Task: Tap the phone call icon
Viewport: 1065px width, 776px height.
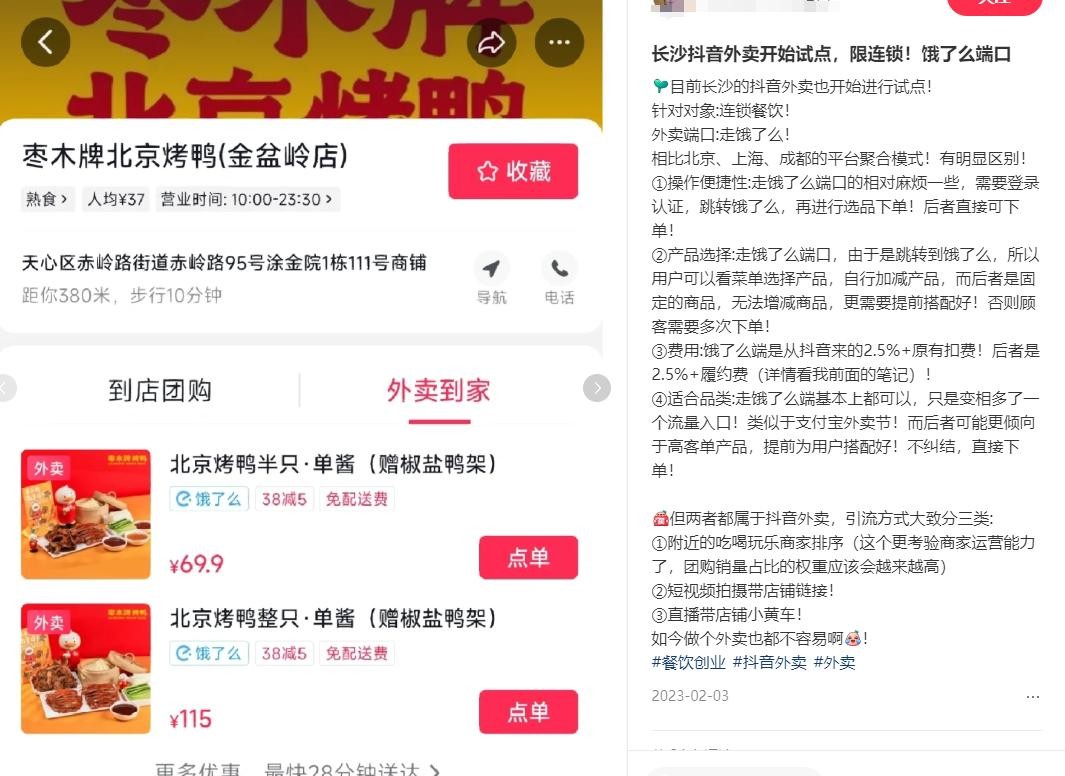Action: (559, 269)
